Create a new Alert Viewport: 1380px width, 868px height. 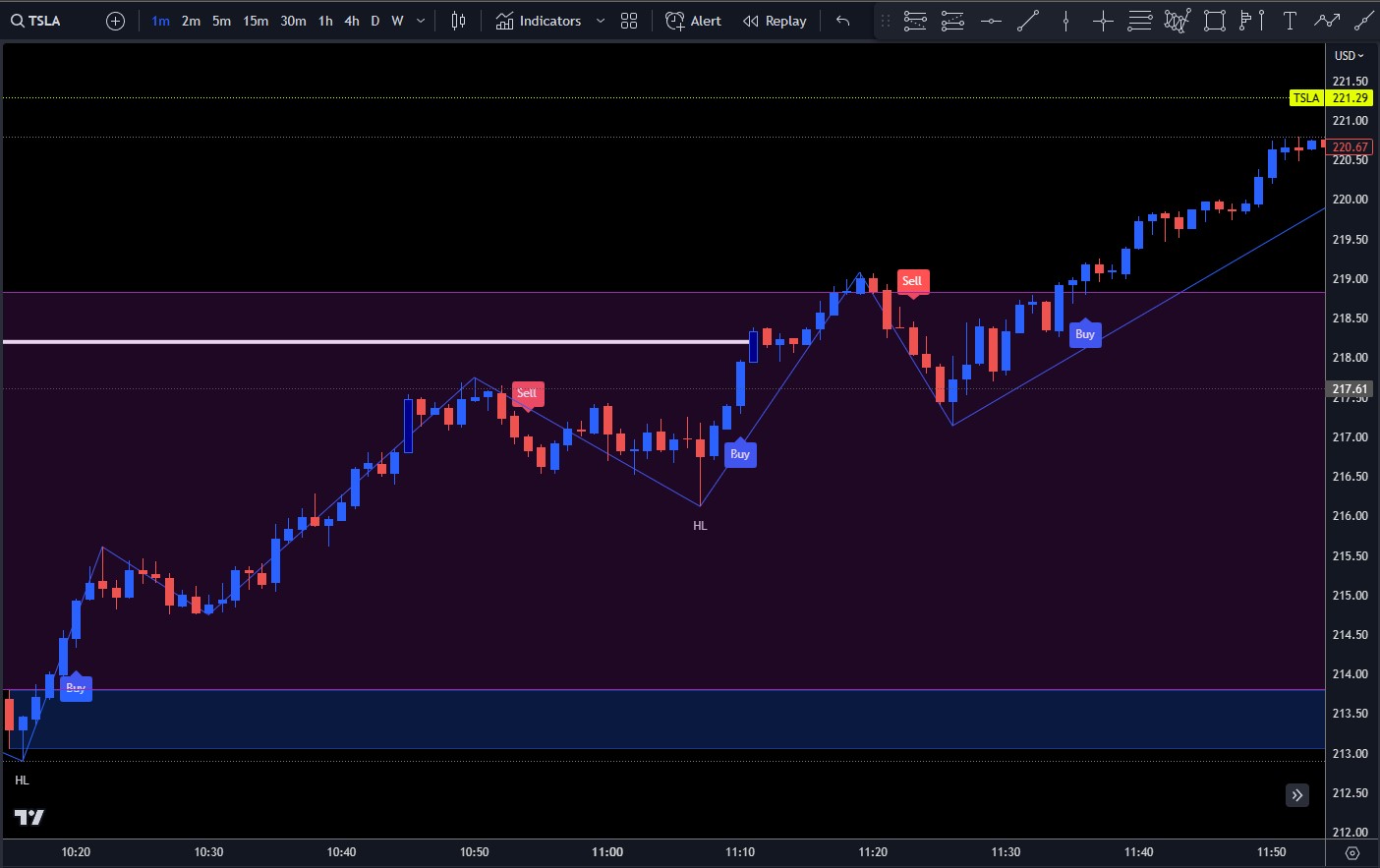point(693,21)
